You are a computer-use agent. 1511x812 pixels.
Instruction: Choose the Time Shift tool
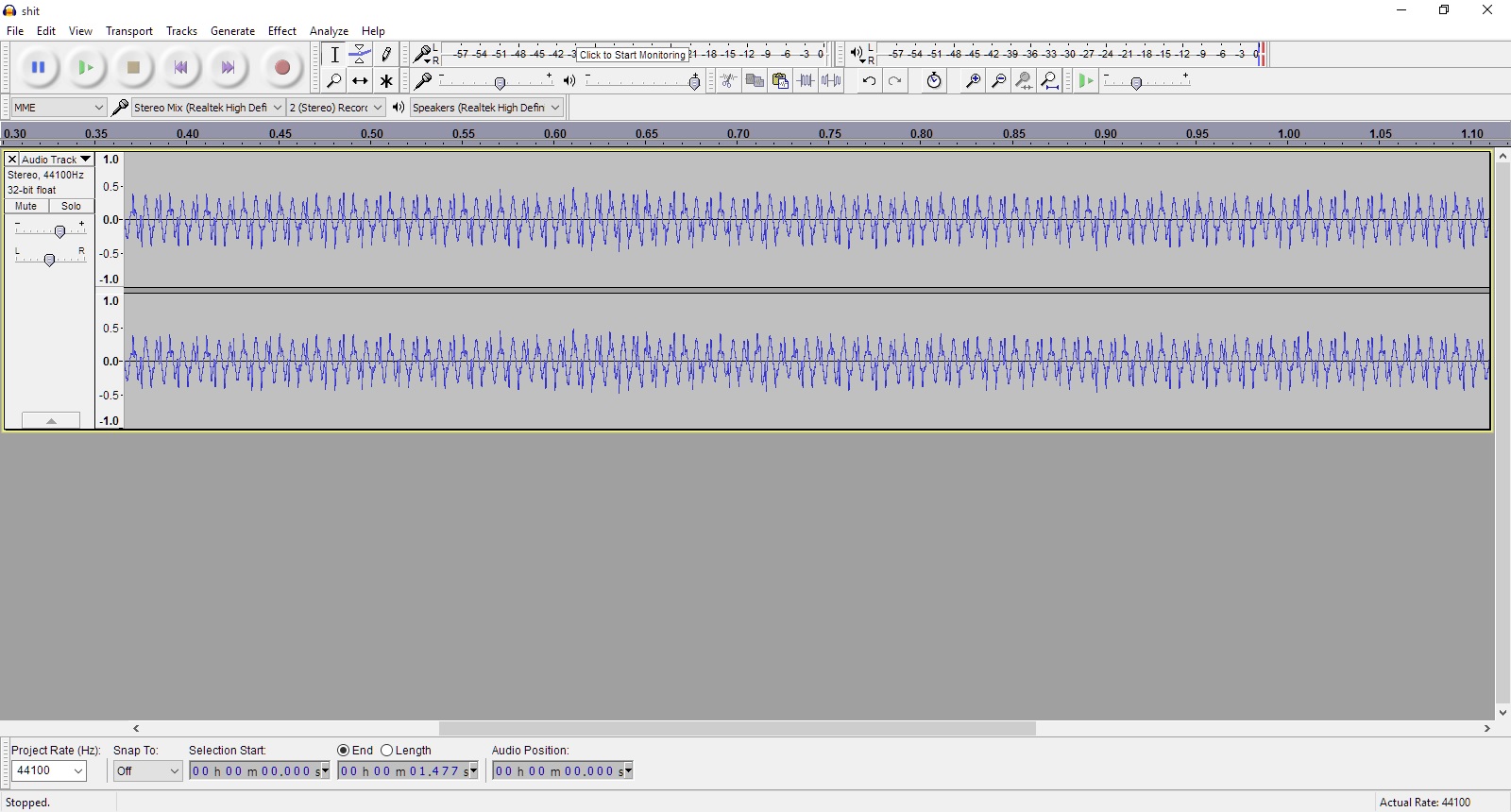coord(360,81)
